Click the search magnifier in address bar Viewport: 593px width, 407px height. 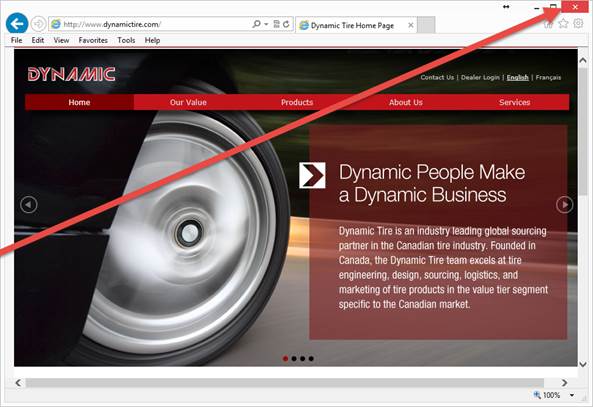[256, 24]
